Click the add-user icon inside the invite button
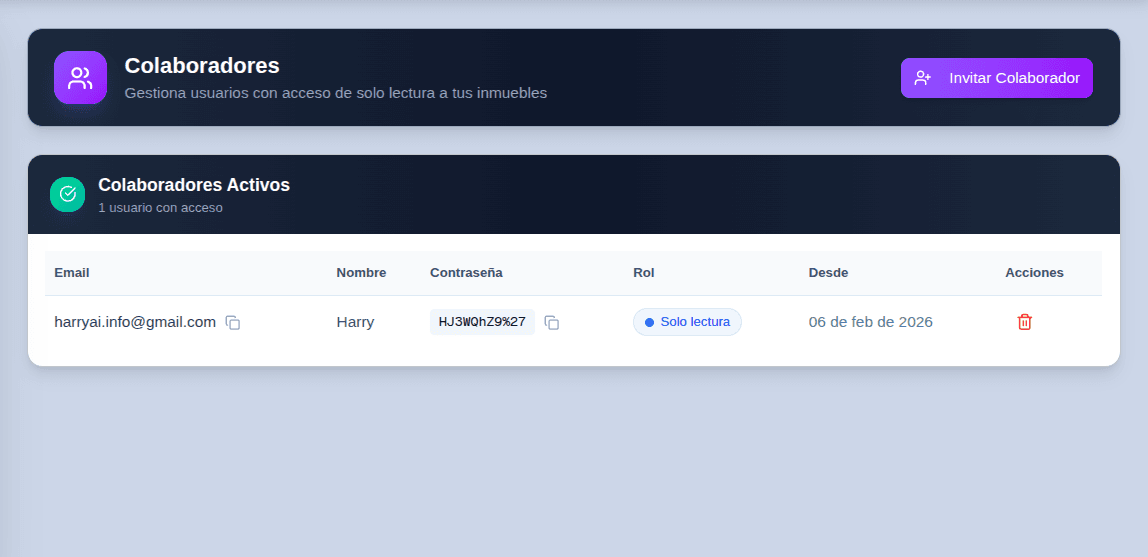The height and width of the screenshot is (557, 1148). [923, 78]
